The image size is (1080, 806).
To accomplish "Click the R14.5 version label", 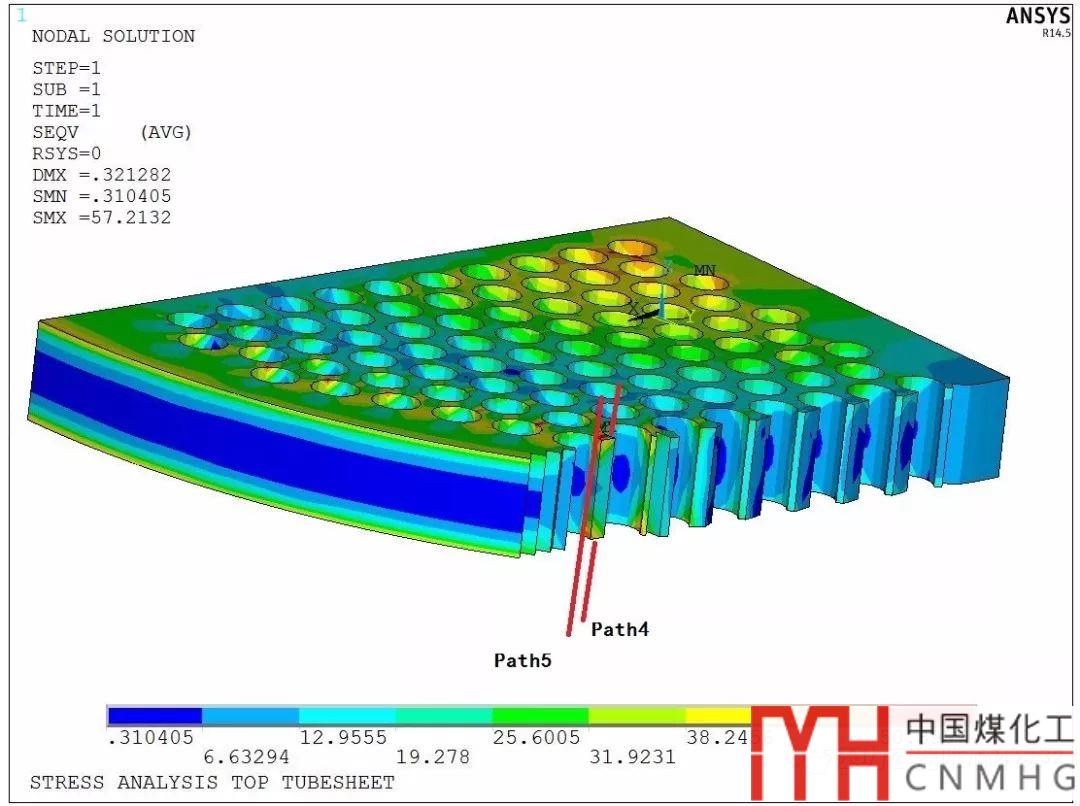I will click(1056, 33).
